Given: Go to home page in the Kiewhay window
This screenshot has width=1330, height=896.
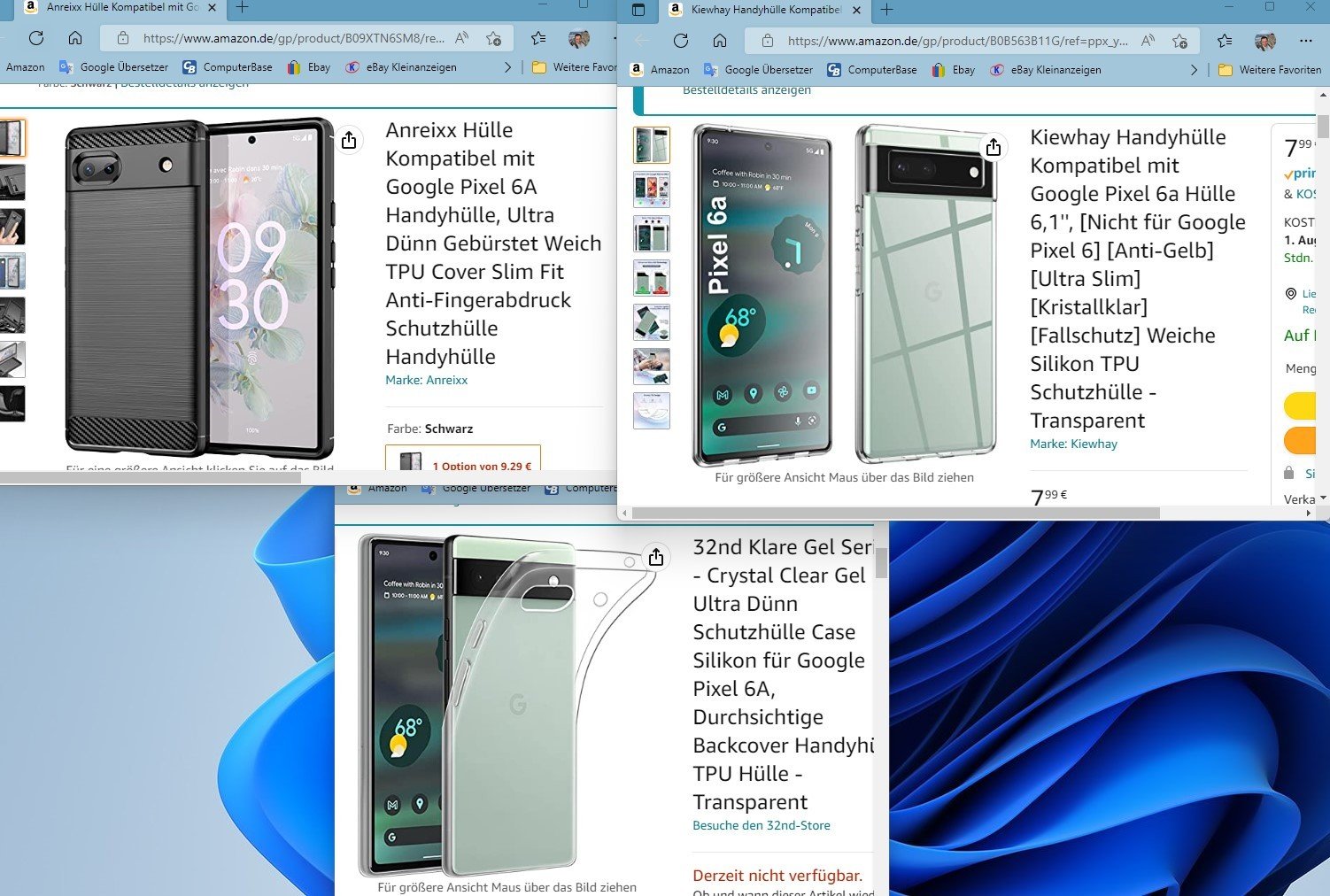Looking at the screenshot, I should pos(720,41).
